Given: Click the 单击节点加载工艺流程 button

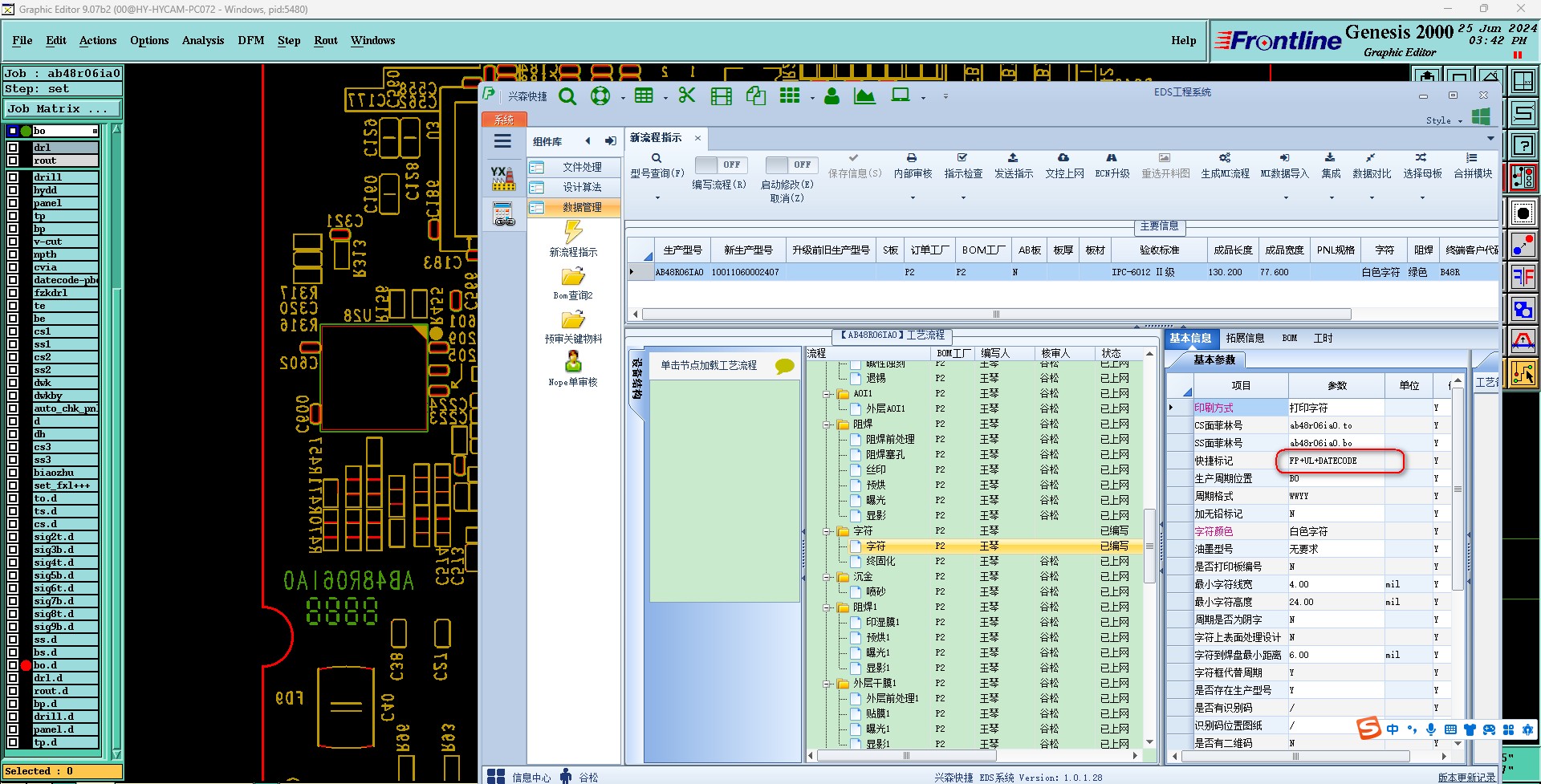Looking at the screenshot, I should tap(724, 366).
